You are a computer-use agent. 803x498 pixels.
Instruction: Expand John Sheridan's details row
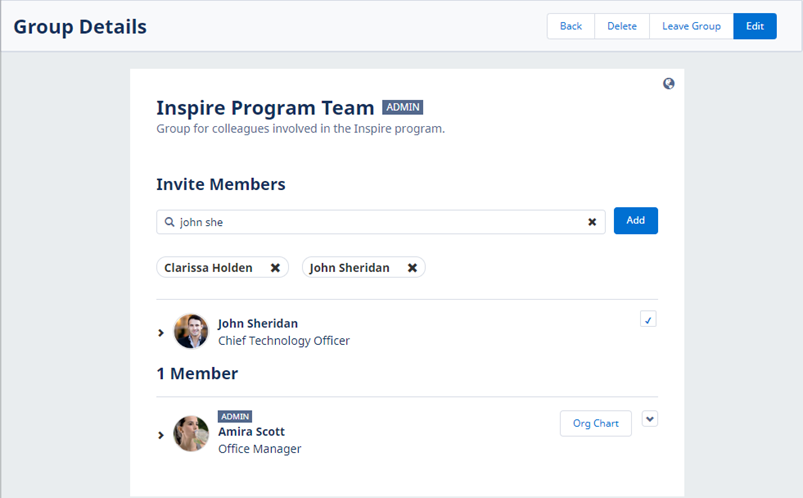click(x=161, y=332)
